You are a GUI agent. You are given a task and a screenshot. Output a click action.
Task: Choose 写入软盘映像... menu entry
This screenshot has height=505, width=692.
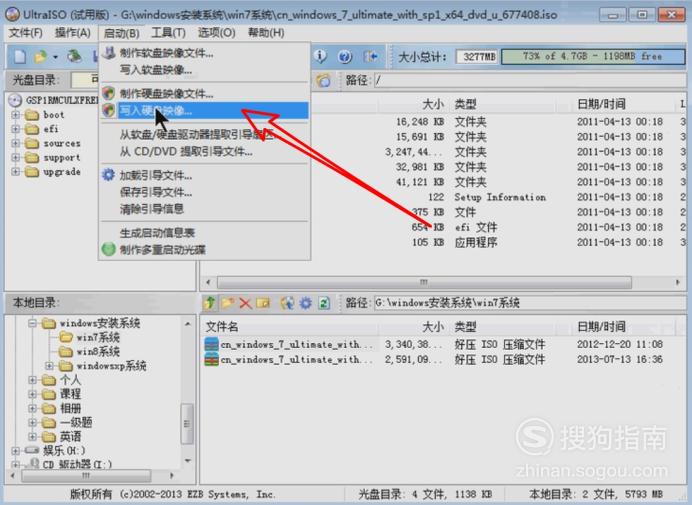tap(205, 70)
